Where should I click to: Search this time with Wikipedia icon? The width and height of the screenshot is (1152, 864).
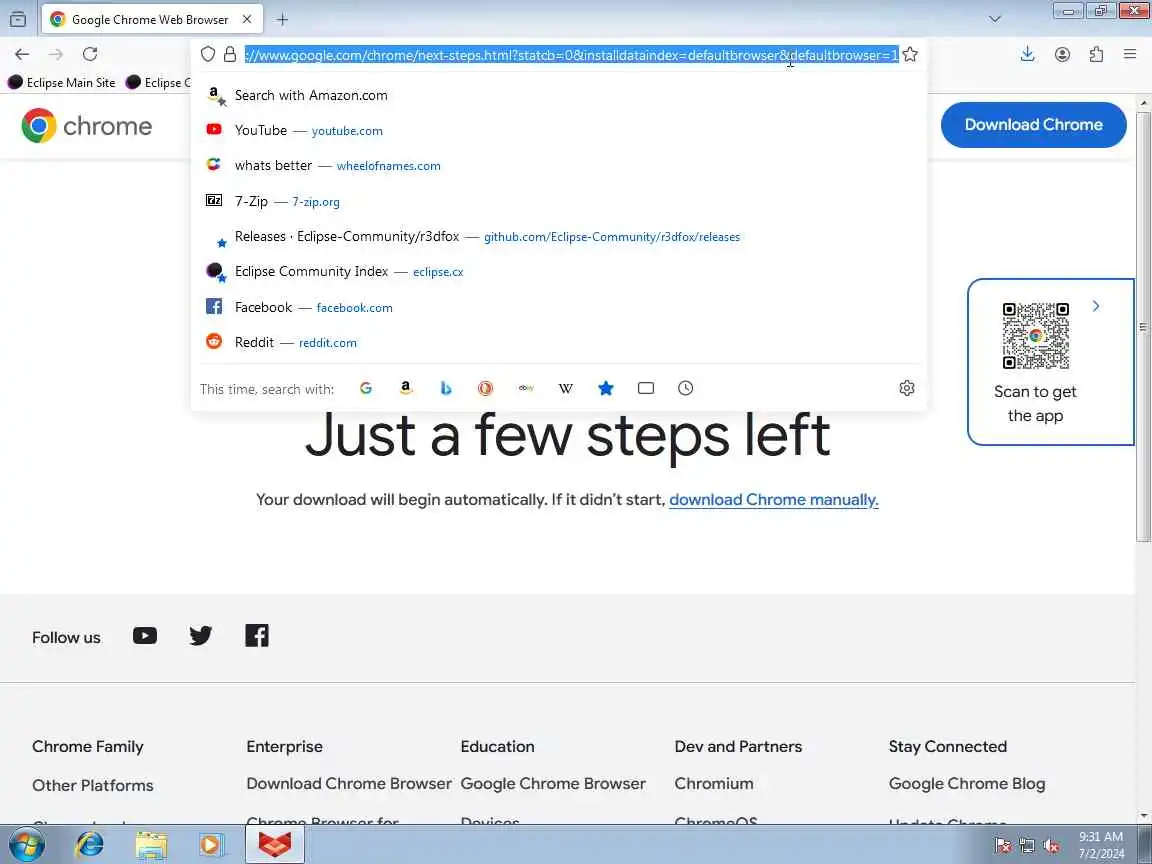[566, 388]
